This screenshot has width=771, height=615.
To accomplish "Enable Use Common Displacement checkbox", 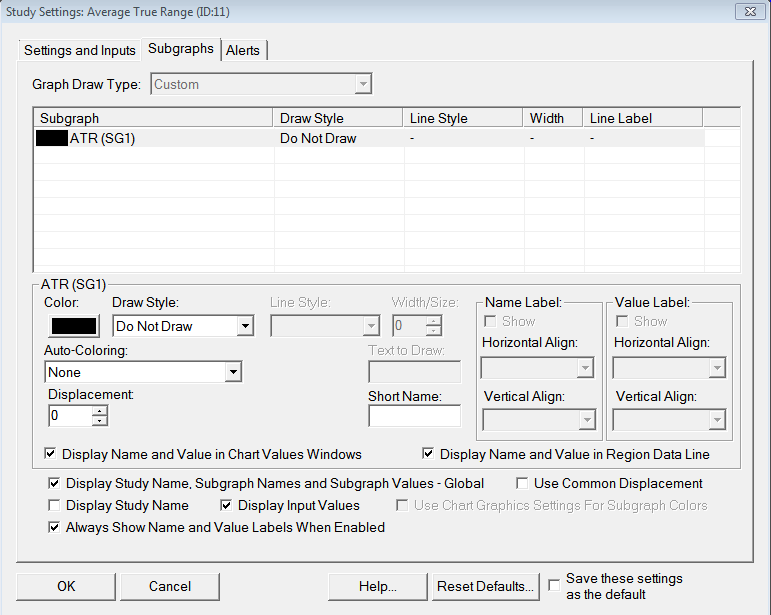I will tap(522, 483).
